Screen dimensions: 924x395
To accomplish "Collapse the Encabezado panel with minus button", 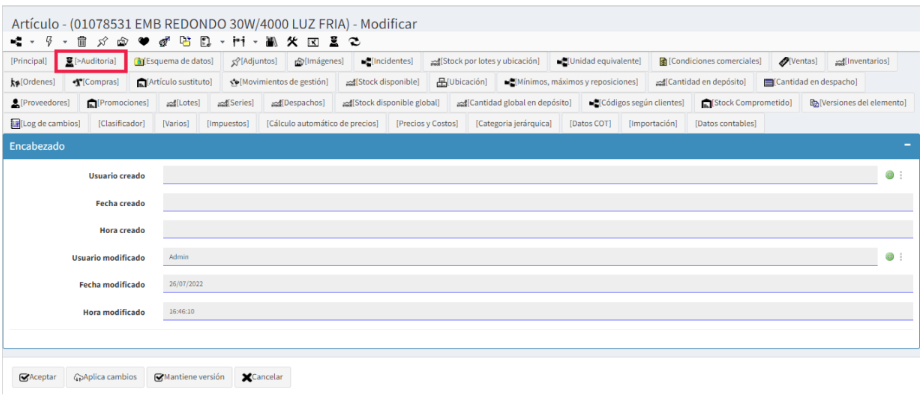I will (908, 146).
